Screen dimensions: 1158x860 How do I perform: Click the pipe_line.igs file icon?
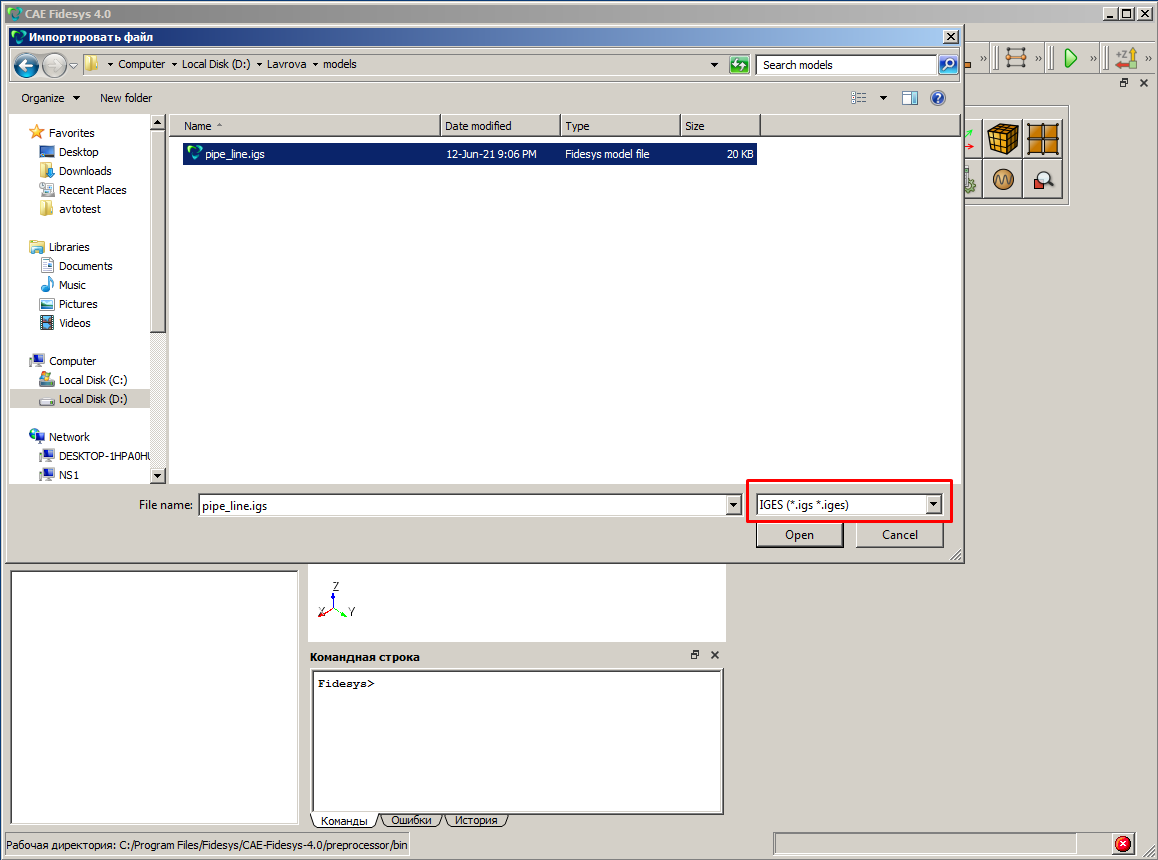tap(194, 153)
